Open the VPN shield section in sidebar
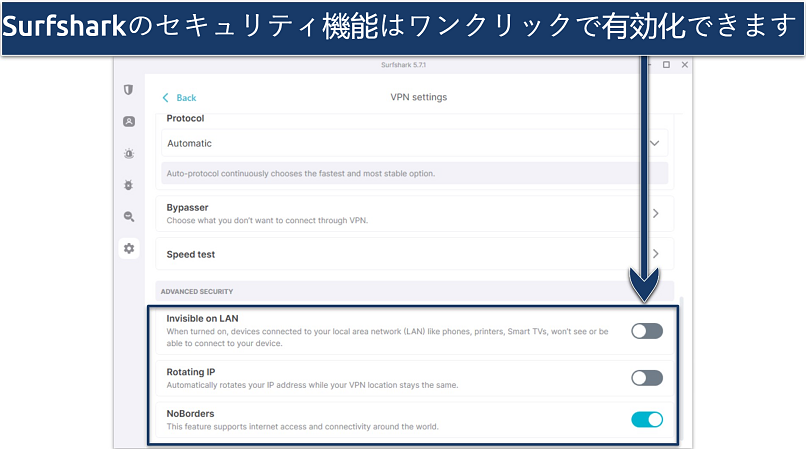The width and height of the screenshot is (806, 449). pyautogui.click(x=128, y=89)
